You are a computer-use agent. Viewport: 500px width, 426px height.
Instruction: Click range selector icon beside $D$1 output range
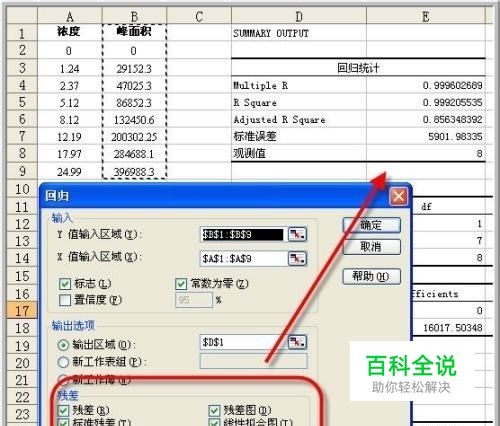tap(297, 342)
